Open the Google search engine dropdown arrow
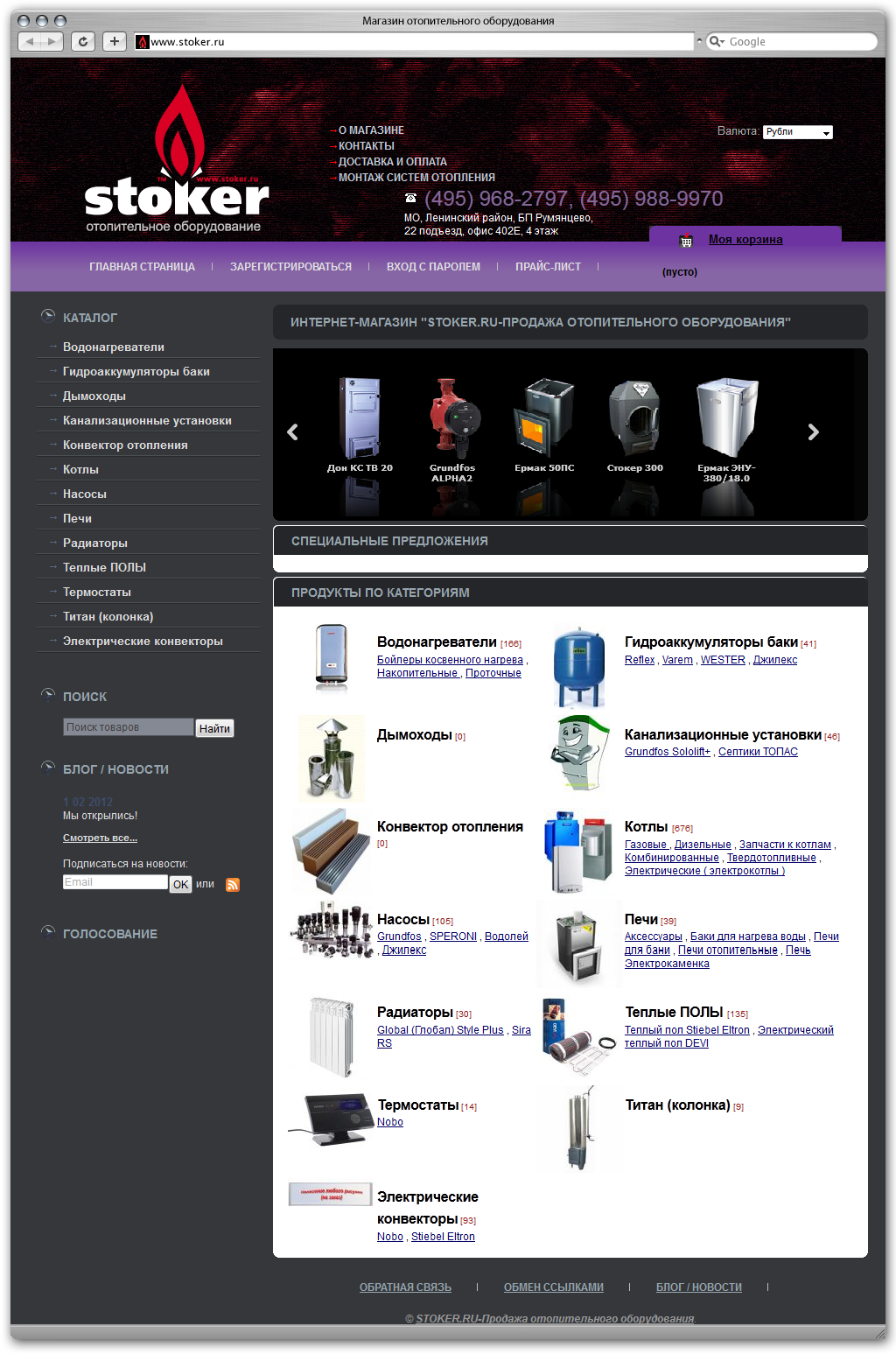Viewport: 896px width, 1354px height. (x=716, y=41)
